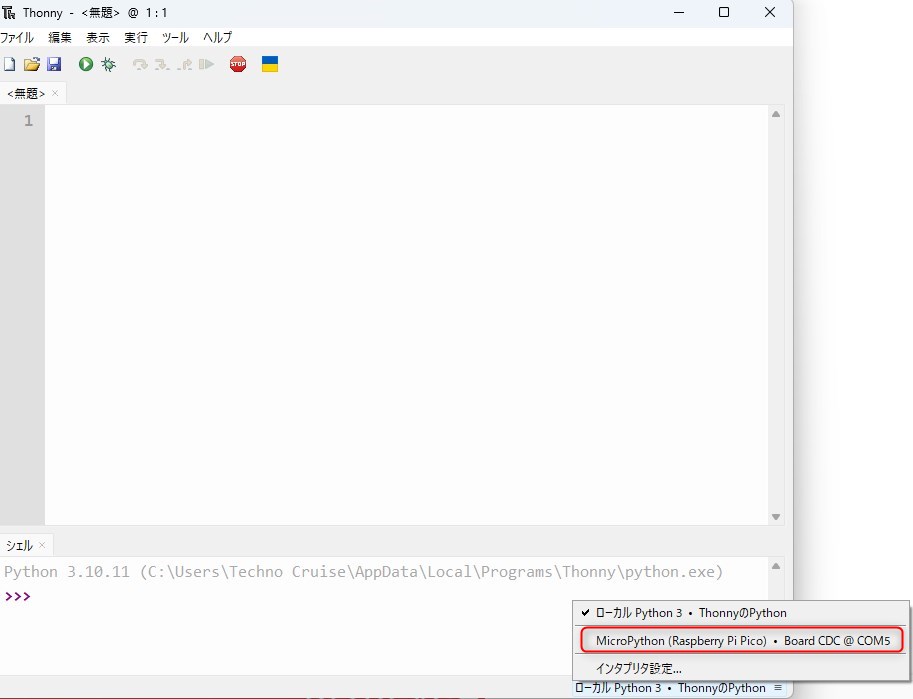Click line number 1 in gutter
This screenshot has height=699, width=913.
pyautogui.click(x=28, y=121)
